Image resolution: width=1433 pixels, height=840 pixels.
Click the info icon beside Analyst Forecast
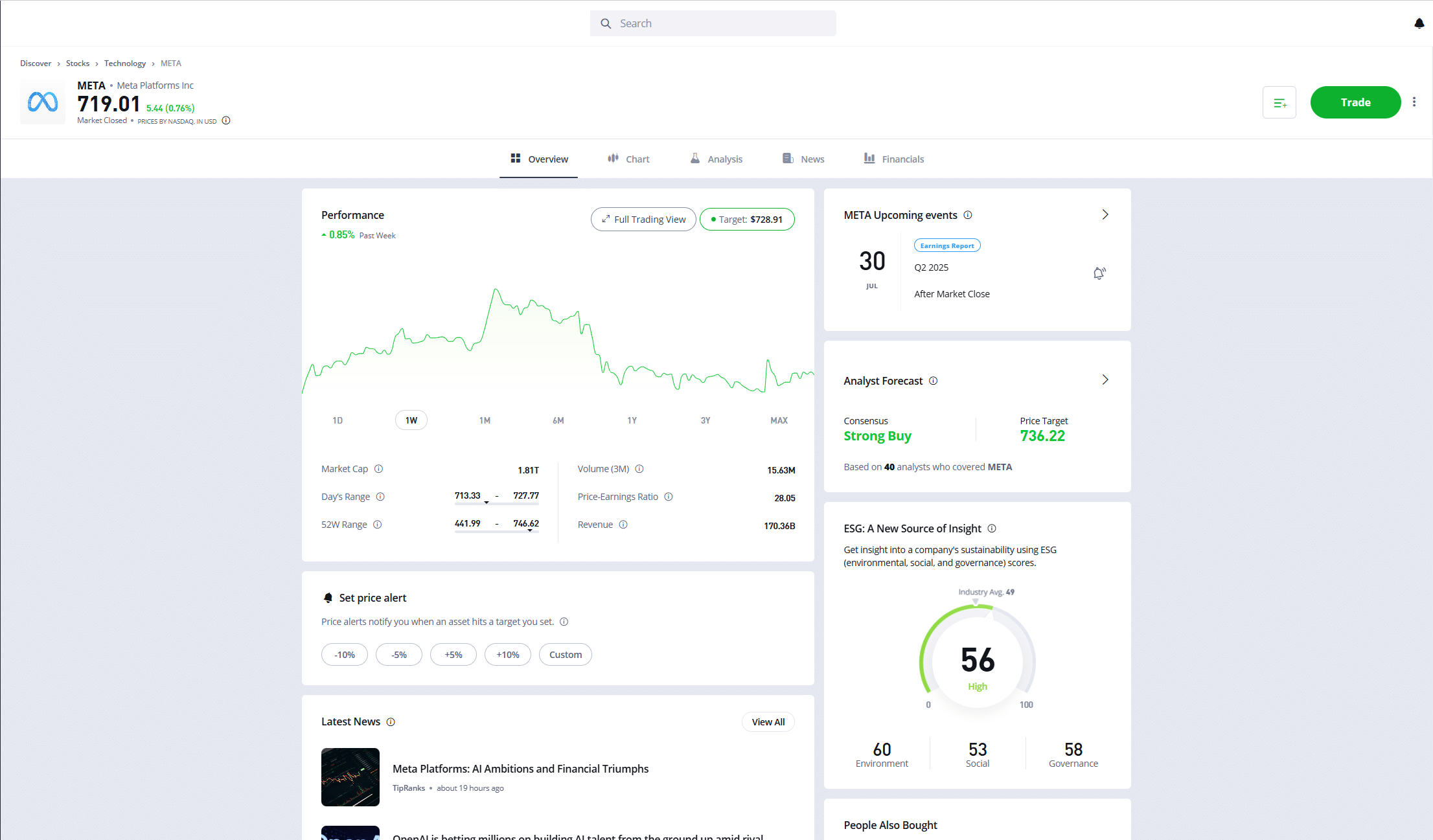(934, 381)
